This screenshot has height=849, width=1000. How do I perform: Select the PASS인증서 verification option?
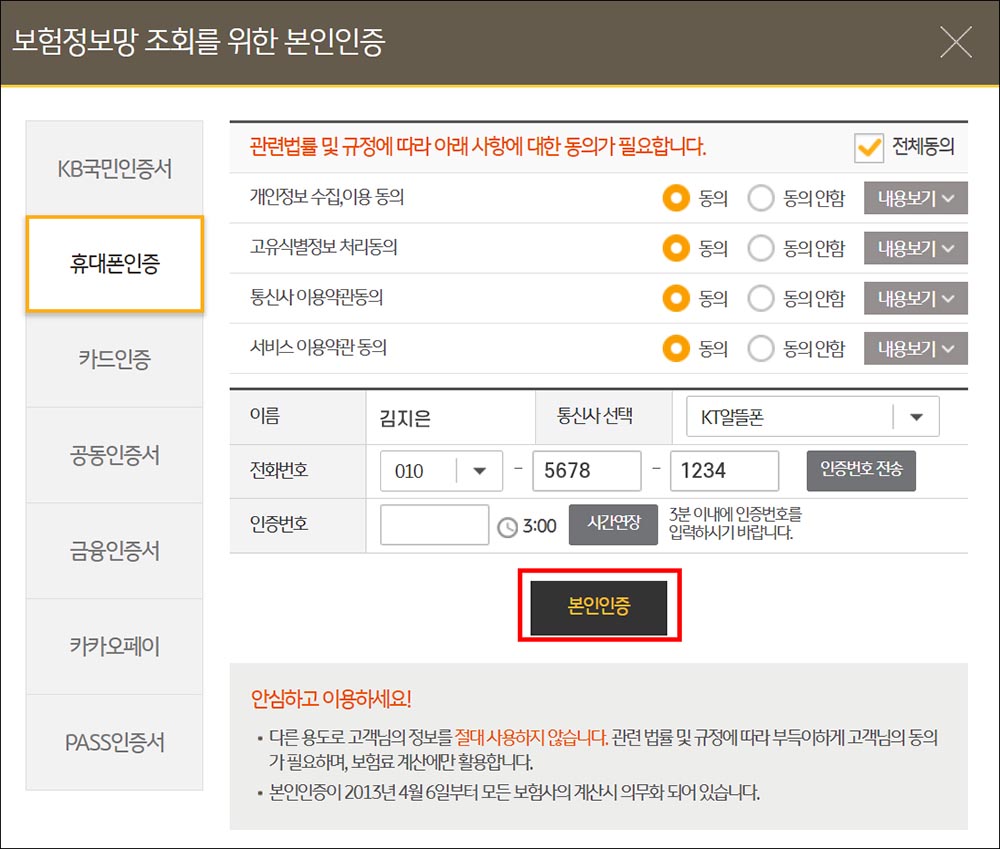coord(114,742)
